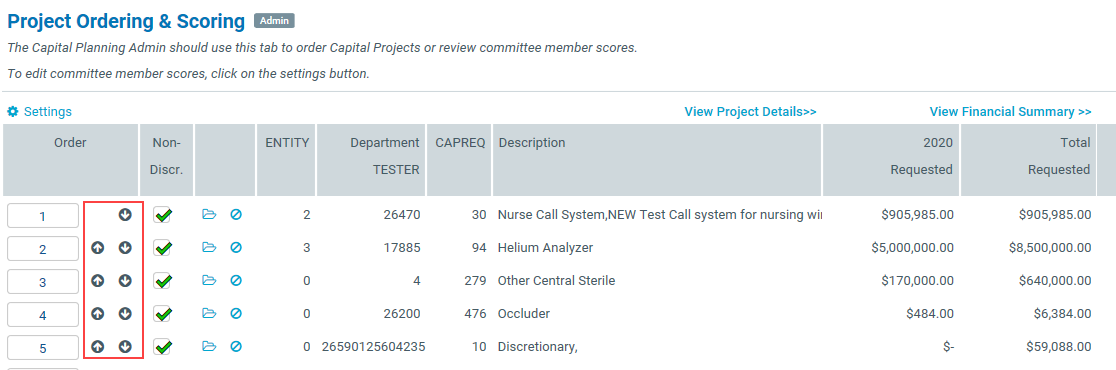Screen dimensions: 1116x370
Task: Move Nurse Call System project down
Action: pyautogui.click(x=125, y=215)
